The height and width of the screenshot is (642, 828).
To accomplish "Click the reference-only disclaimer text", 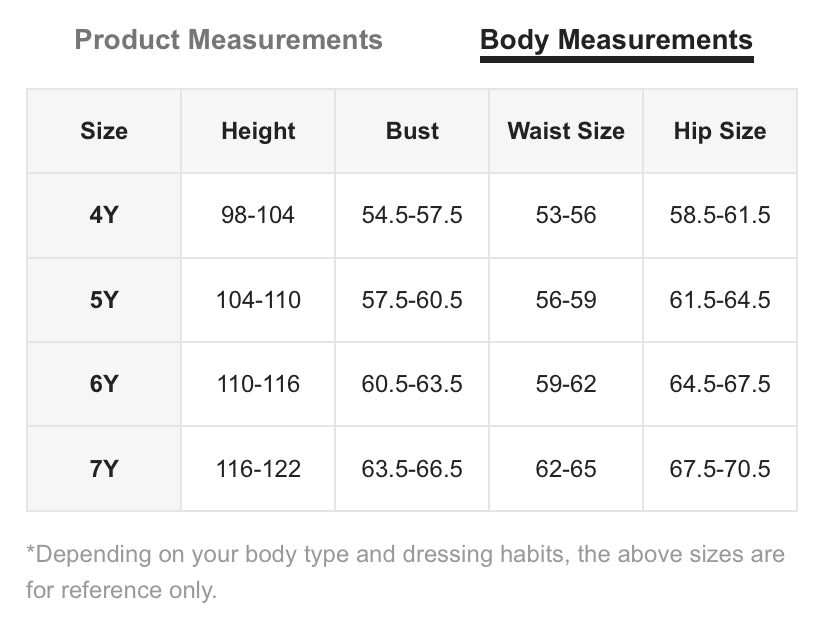I will tap(406, 572).
